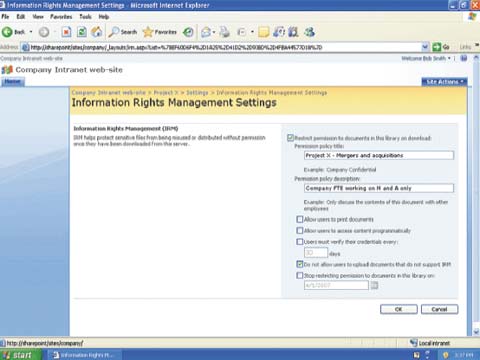480x360 pixels.
Task: Open the Site Actions dropdown
Action: tap(444, 82)
